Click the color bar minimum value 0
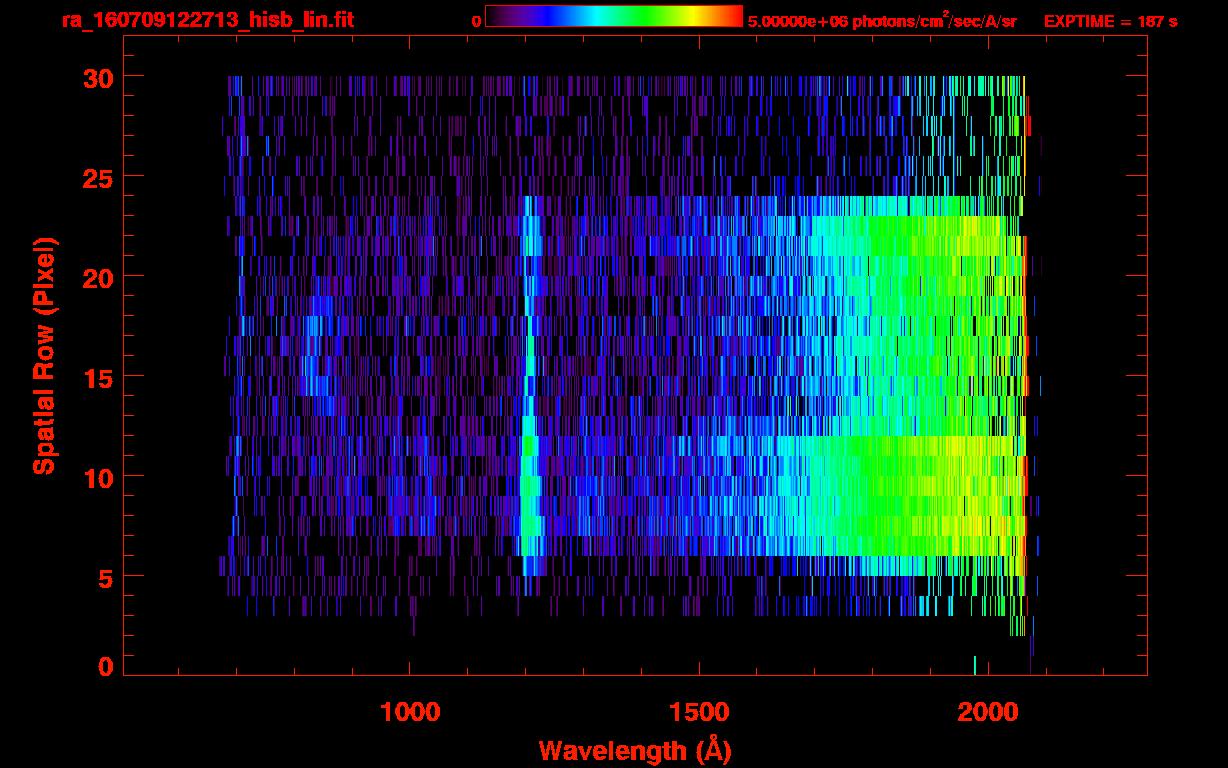This screenshot has height=768, width=1228. coord(476,21)
